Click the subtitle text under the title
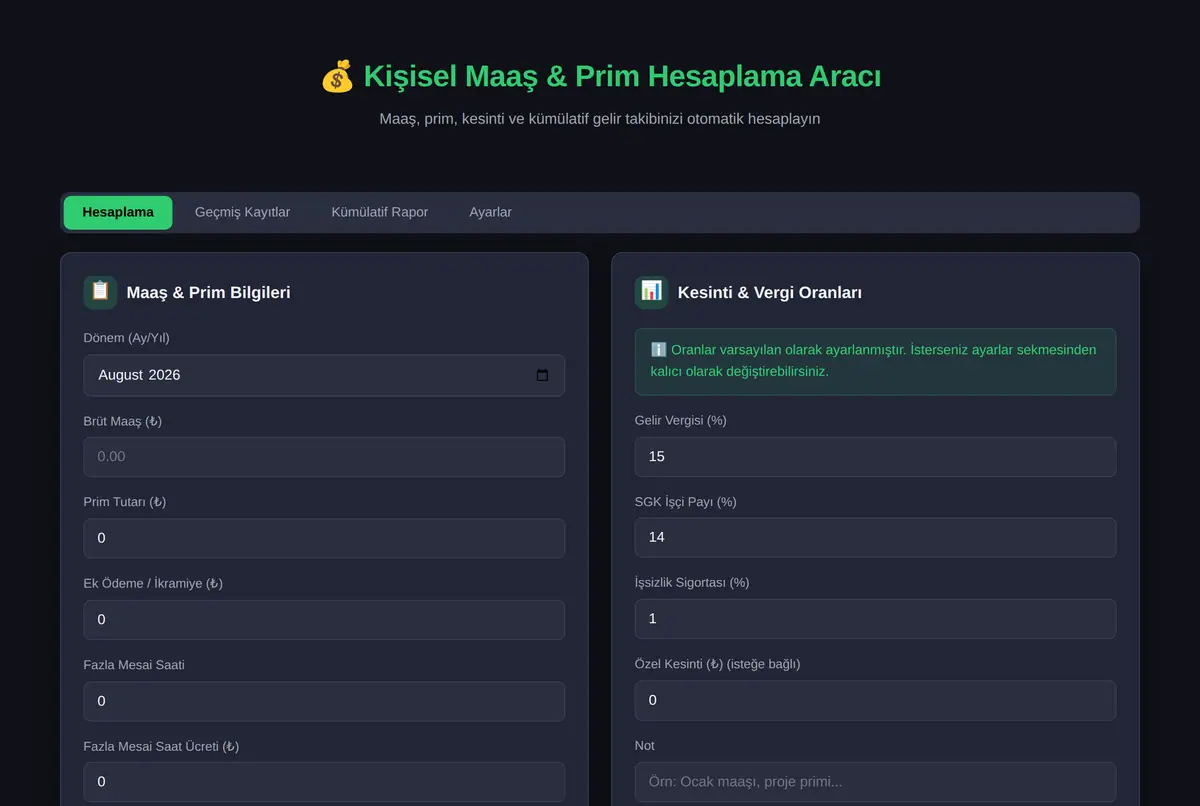The height and width of the screenshot is (806, 1200). (600, 119)
